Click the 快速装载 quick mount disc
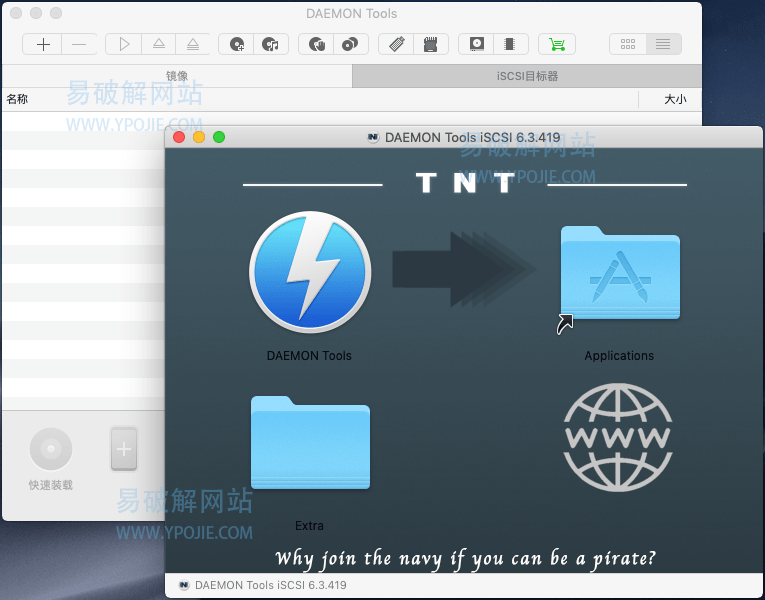 click(x=51, y=450)
